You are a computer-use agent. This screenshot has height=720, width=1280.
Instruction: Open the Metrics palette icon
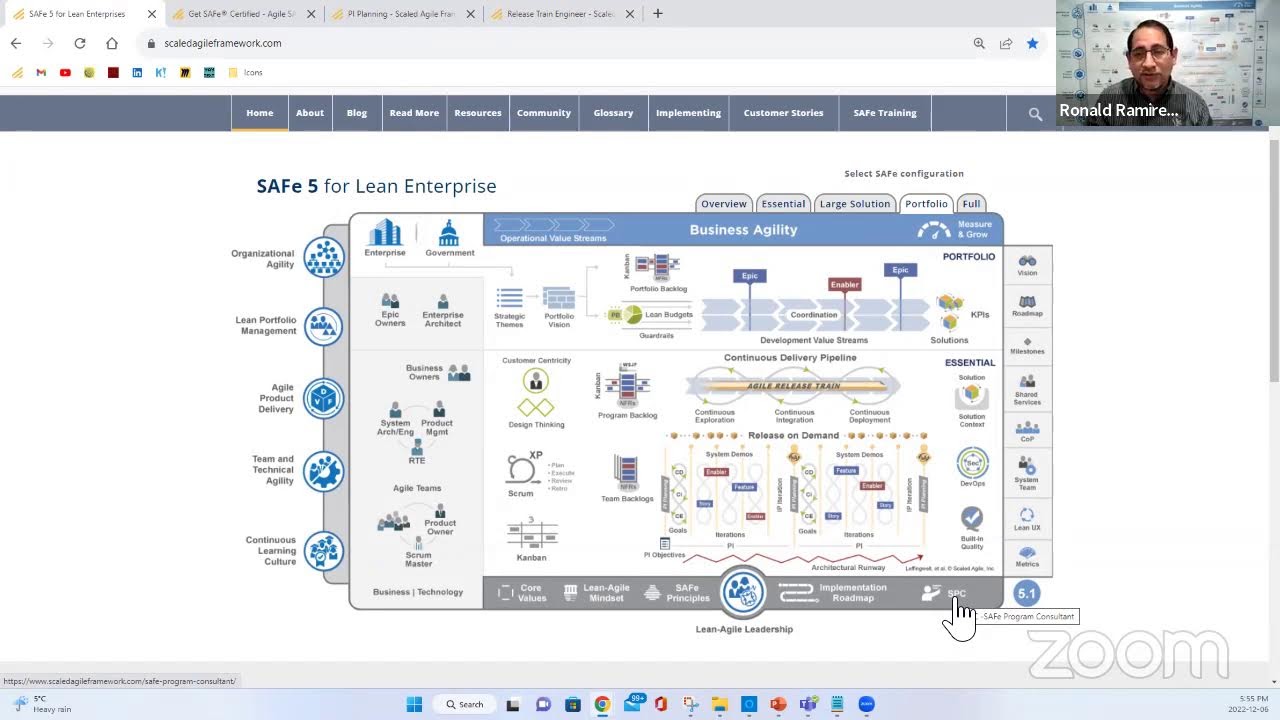tap(1027, 552)
